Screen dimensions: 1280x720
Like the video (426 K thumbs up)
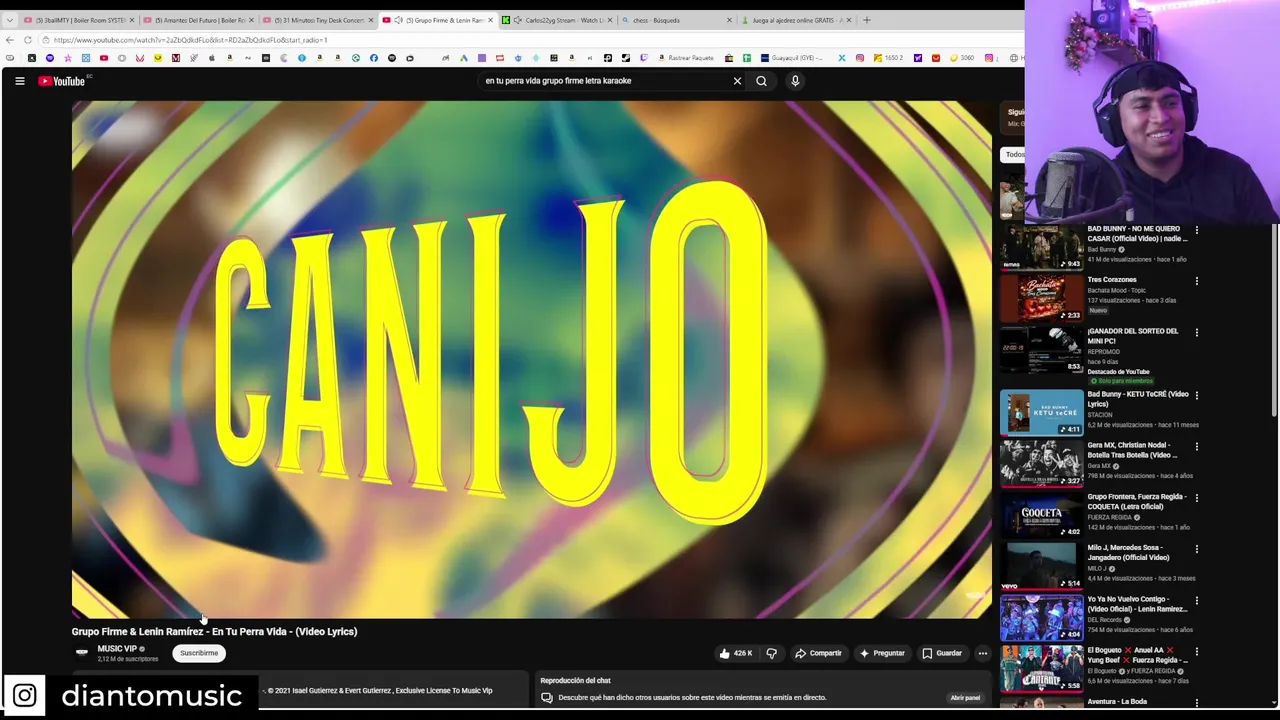click(735, 653)
